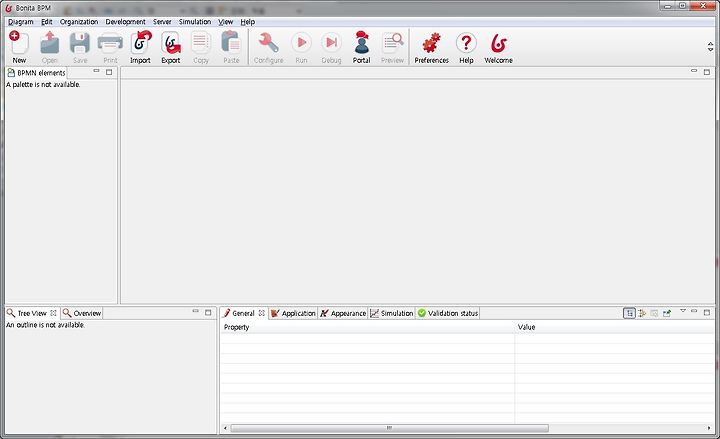Minimize the properties panel
Viewport: 720px width, 439px height.
tap(694, 311)
